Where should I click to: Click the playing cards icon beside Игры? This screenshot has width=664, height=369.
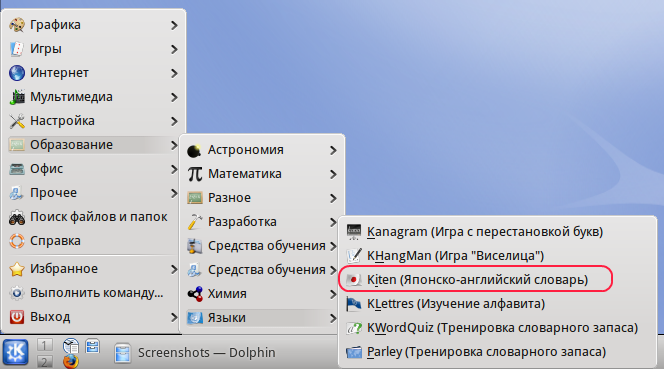[17, 49]
